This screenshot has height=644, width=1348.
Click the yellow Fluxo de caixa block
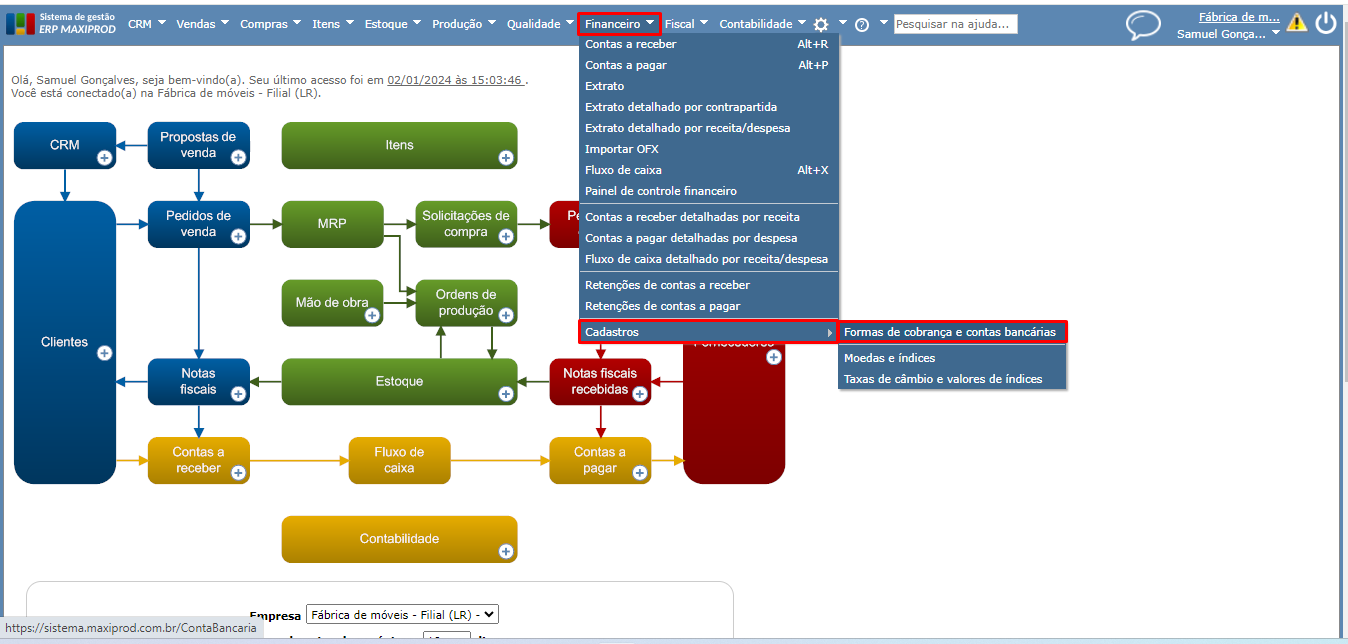pyautogui.click(x=399, y=460)
